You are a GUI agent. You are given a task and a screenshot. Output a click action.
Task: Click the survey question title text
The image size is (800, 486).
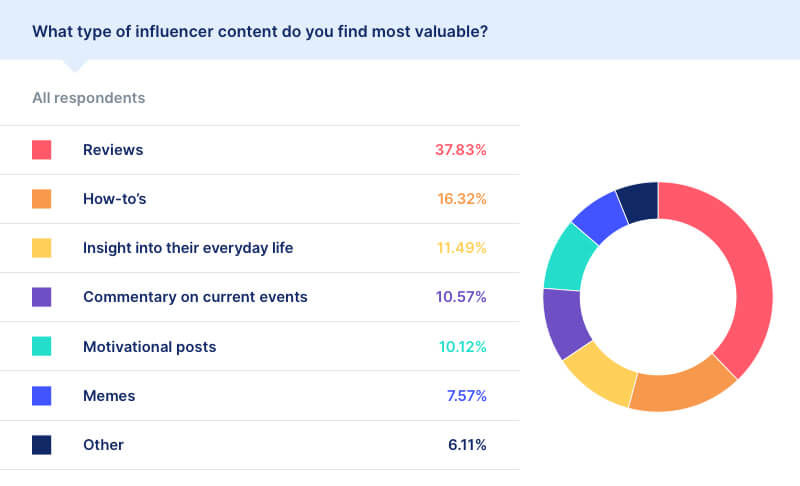[x=260, y=32]
